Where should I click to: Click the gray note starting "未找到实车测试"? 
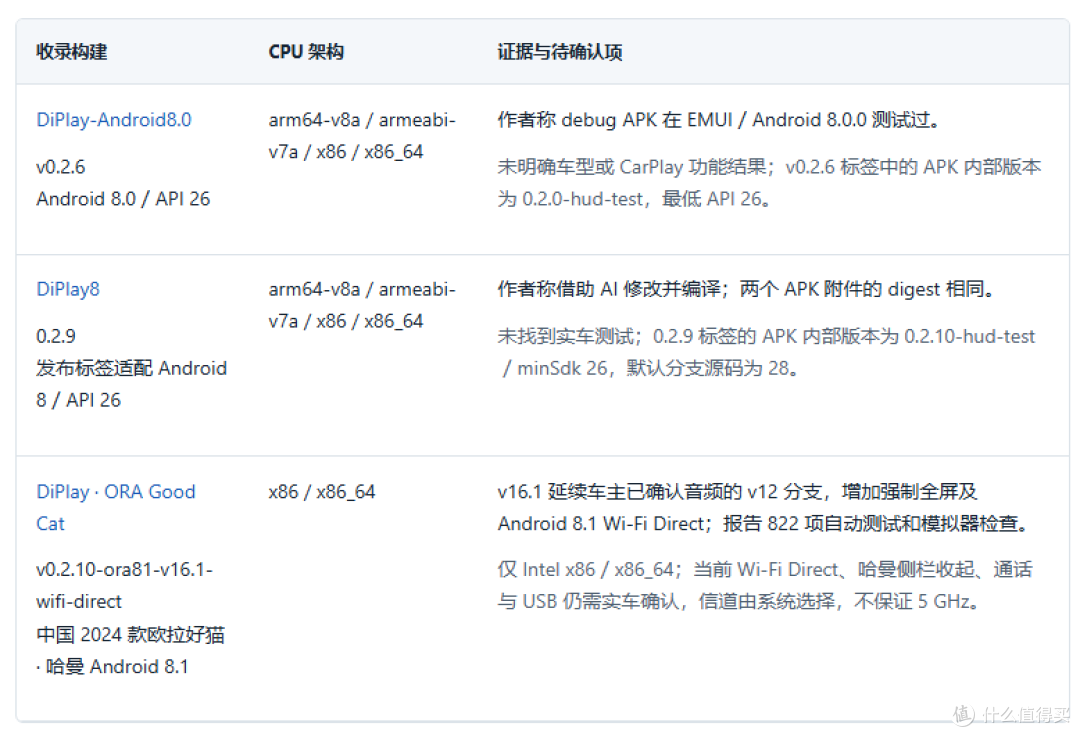click(767, 352)
